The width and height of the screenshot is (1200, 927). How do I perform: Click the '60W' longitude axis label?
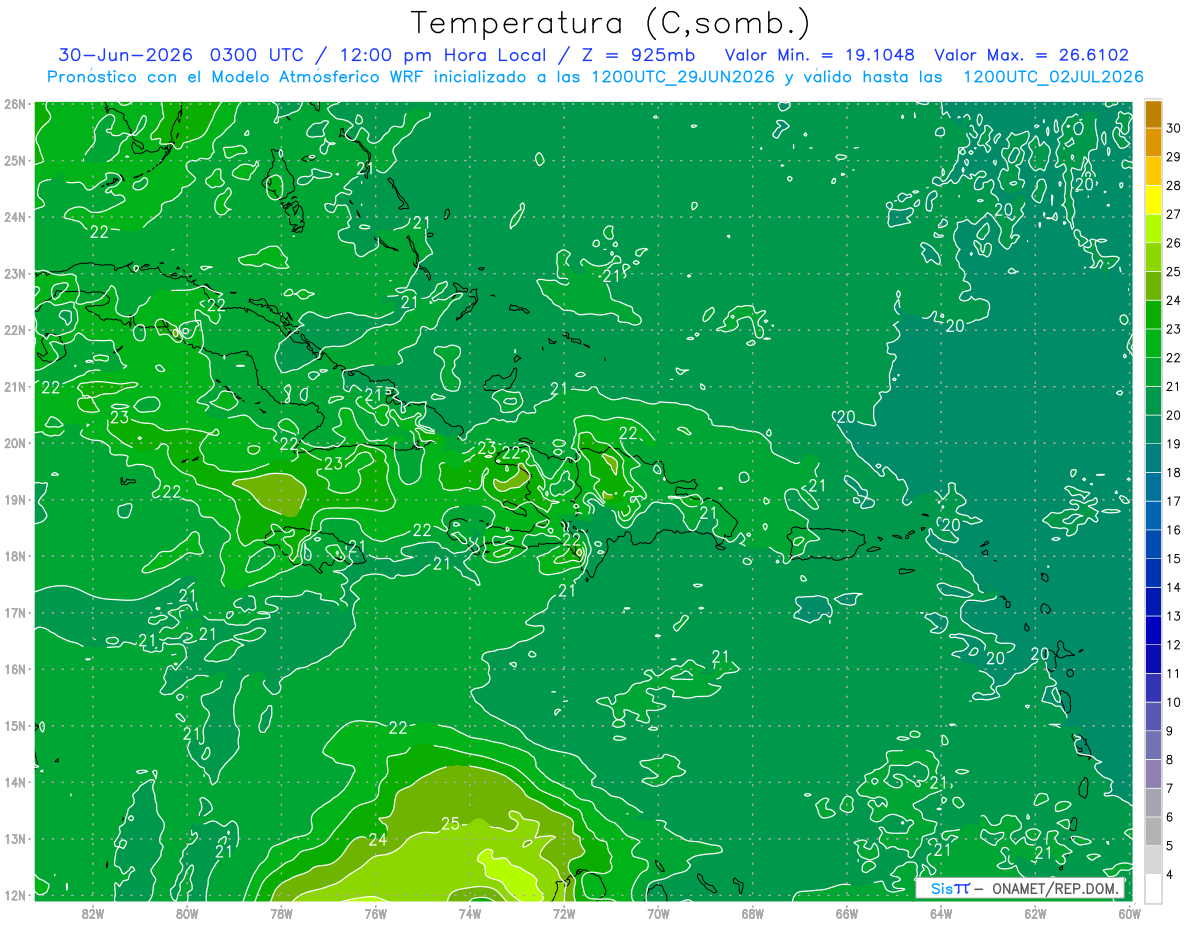(1128, 913)
